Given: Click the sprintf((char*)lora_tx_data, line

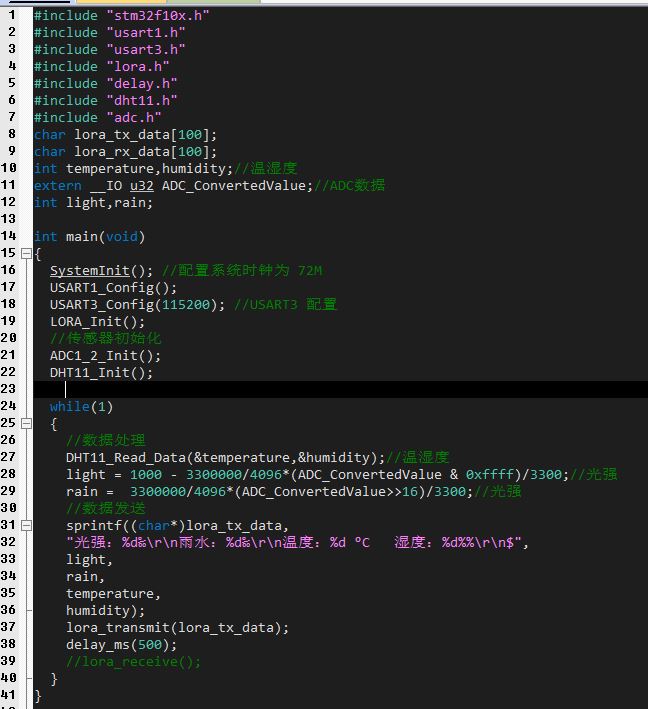Looking at the screenshot, I should point(177,526).
